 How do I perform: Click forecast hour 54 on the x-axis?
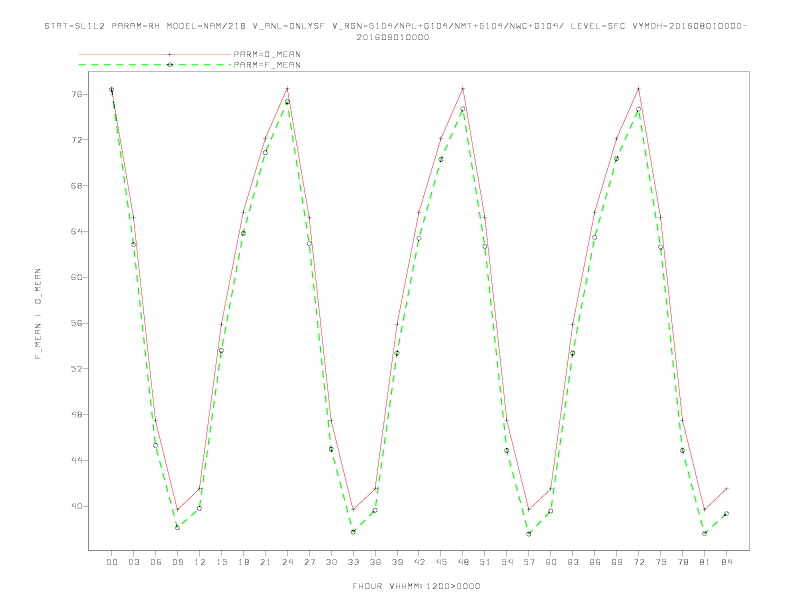[507, 562]
